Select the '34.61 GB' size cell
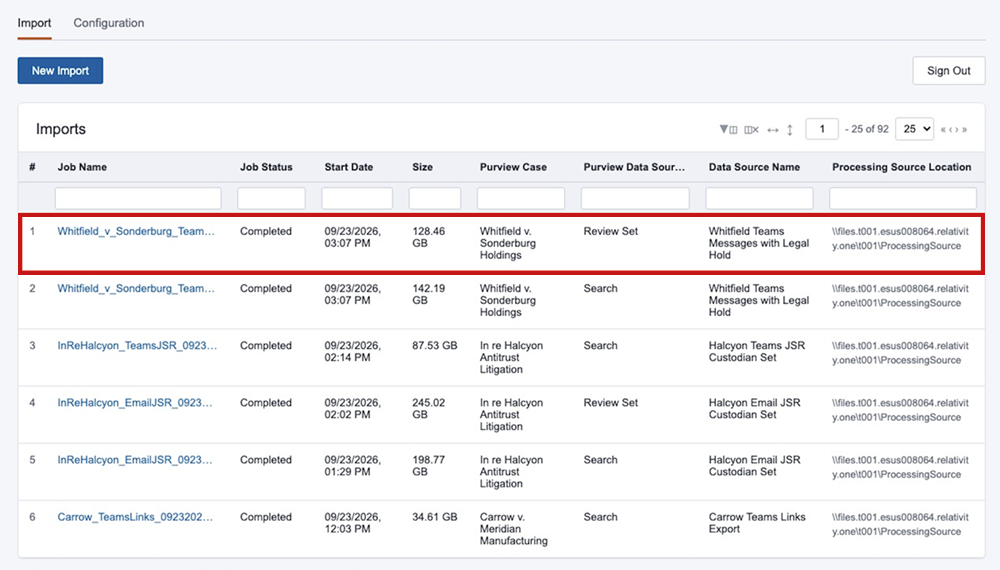 click(435, 517)
